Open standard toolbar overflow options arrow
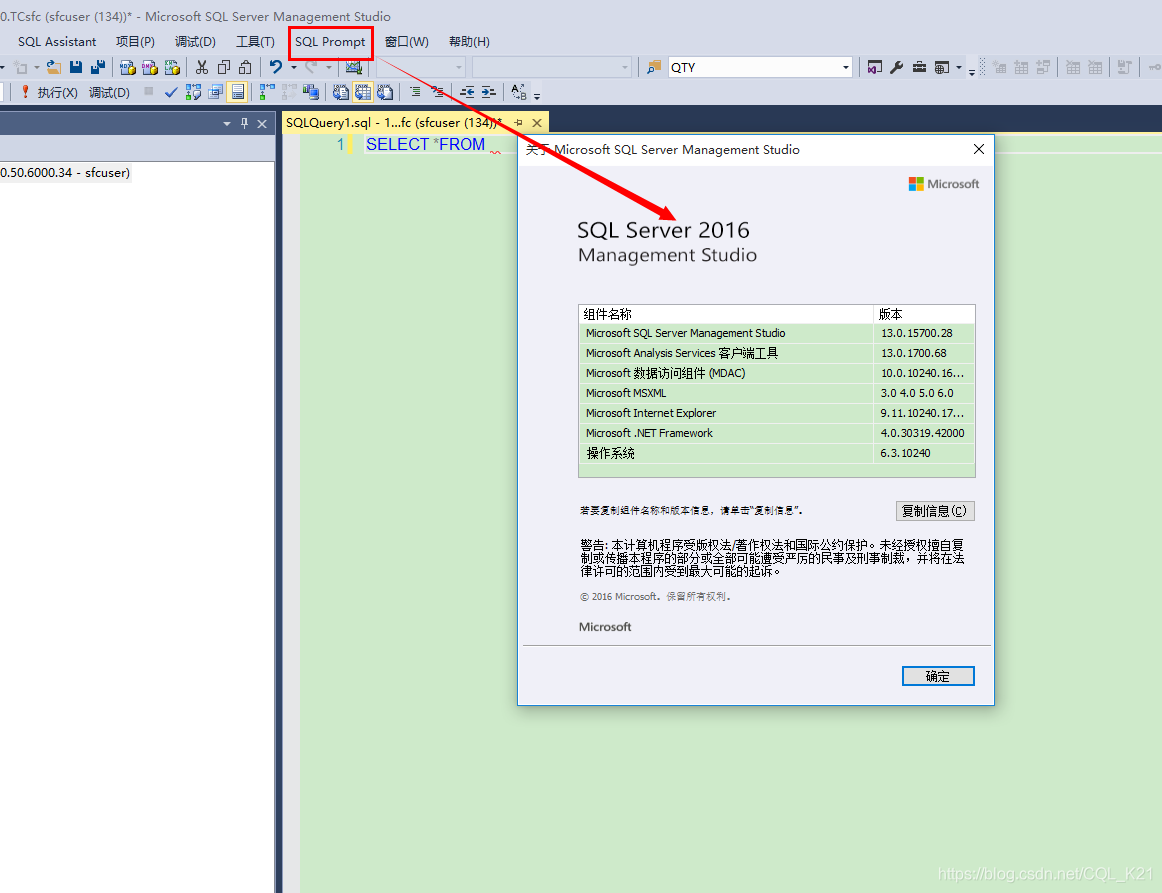The width and height of the screenshot is (1162, 893). click(x=972, y=72)
